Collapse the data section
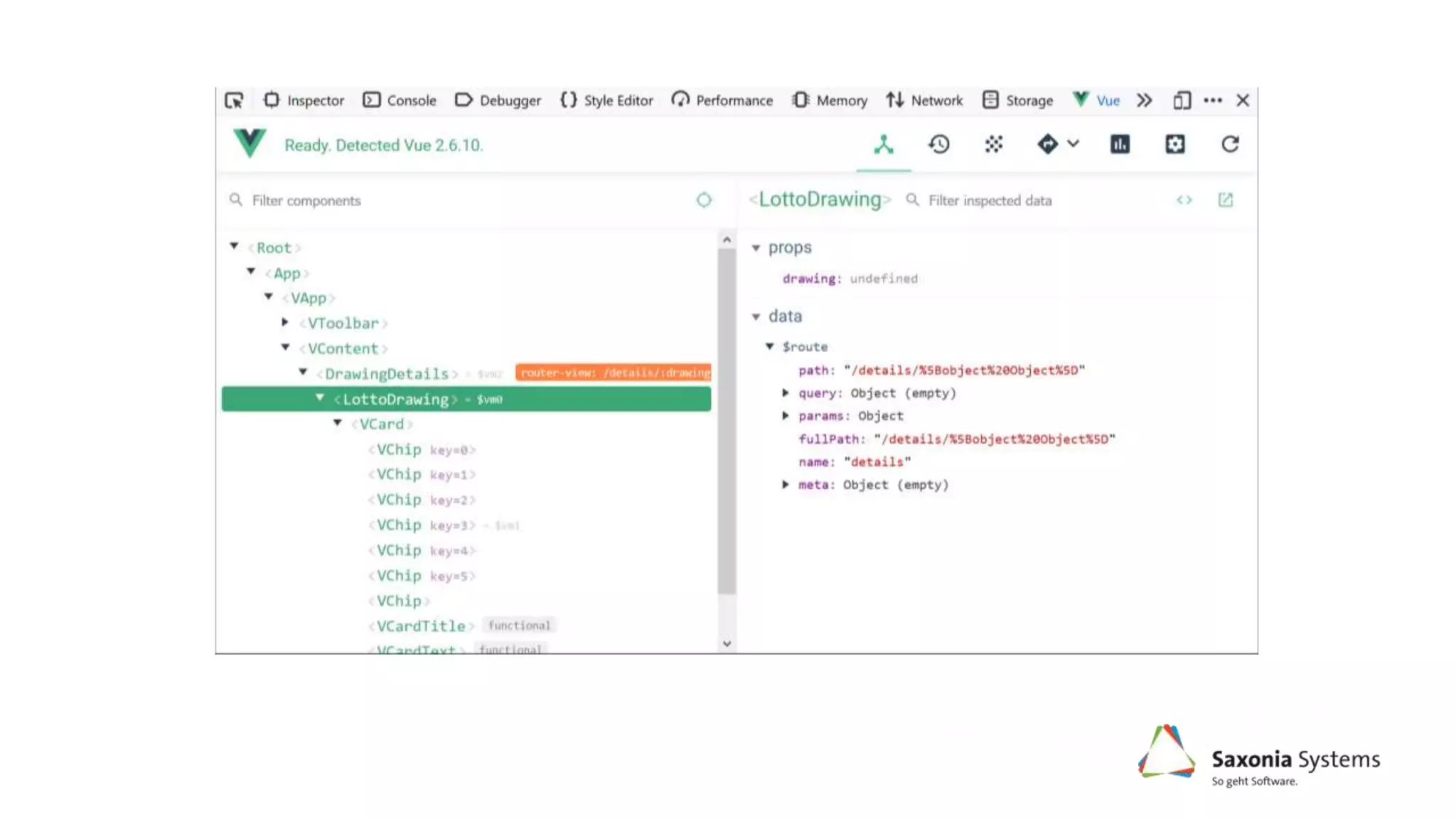The image size is (1456, 819). tap(756, 316)
